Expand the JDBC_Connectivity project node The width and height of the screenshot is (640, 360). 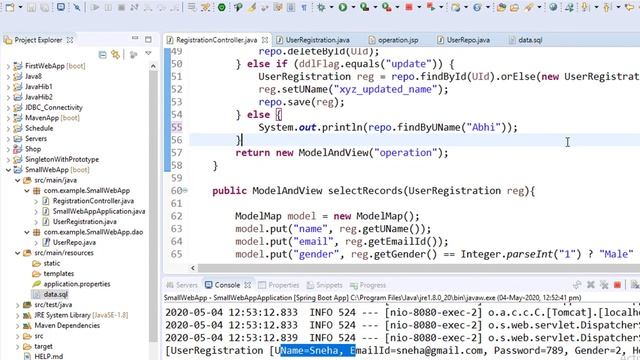(8, 108)
